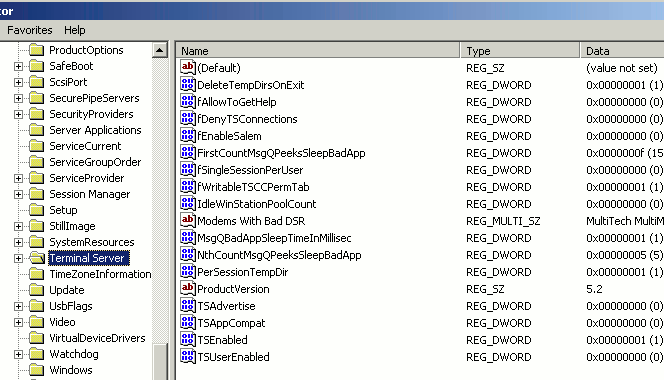Viewport: 664px width, 380px height.
Task: Expand the SystemResources key
Action: click(18, 242)
